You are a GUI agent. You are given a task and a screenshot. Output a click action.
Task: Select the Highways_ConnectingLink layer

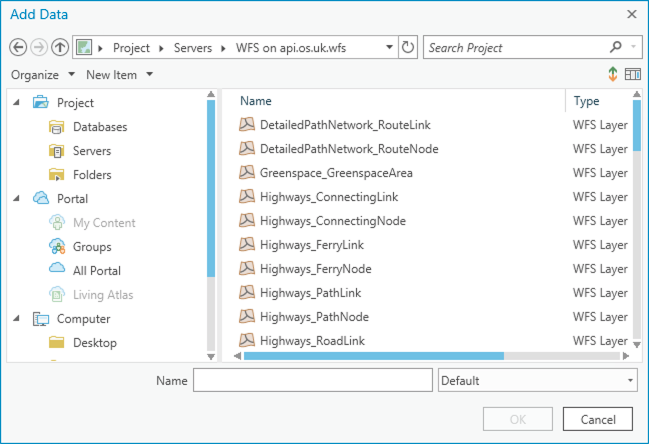coord(329,197)
